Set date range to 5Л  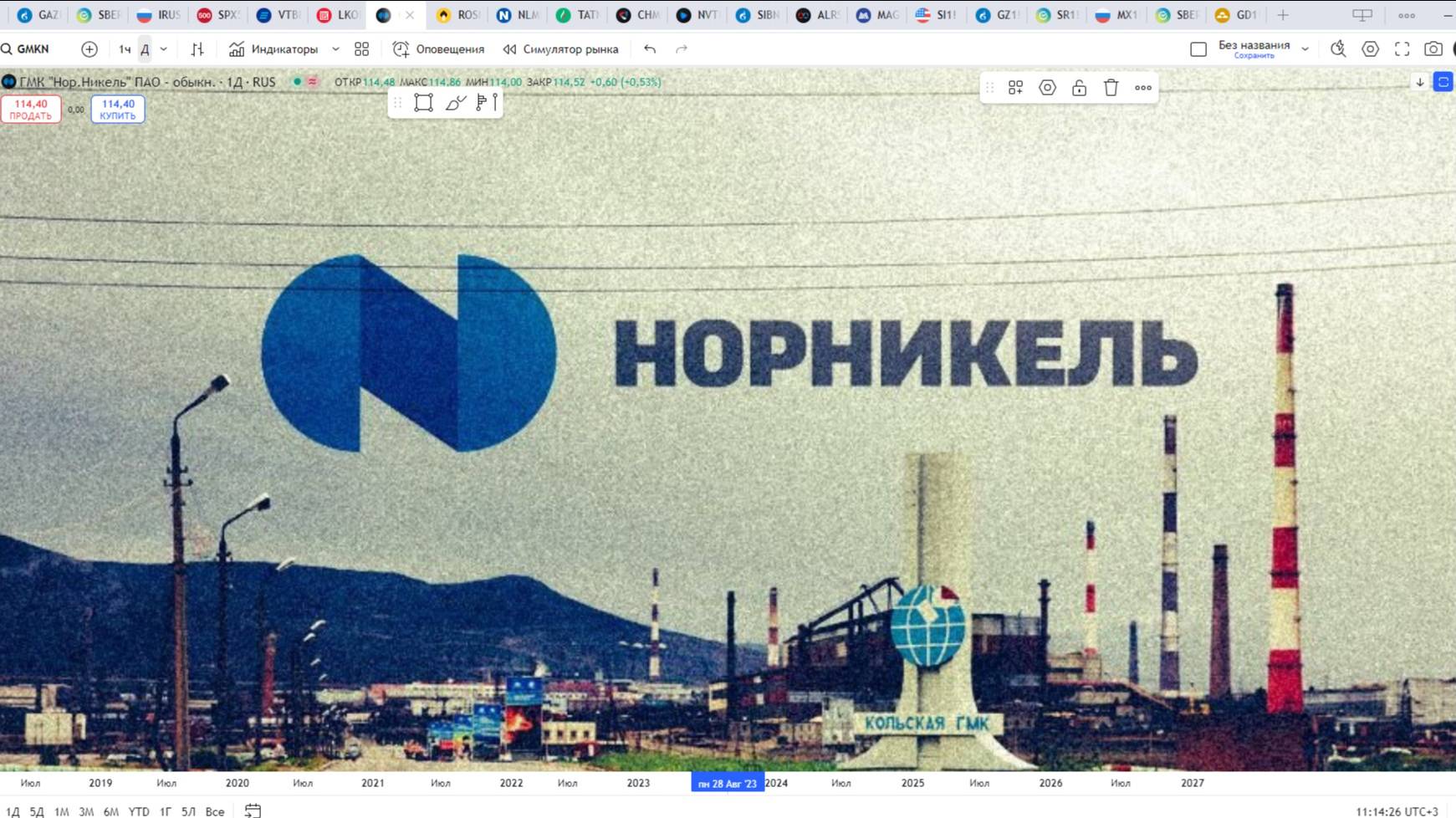coord(188,811)
